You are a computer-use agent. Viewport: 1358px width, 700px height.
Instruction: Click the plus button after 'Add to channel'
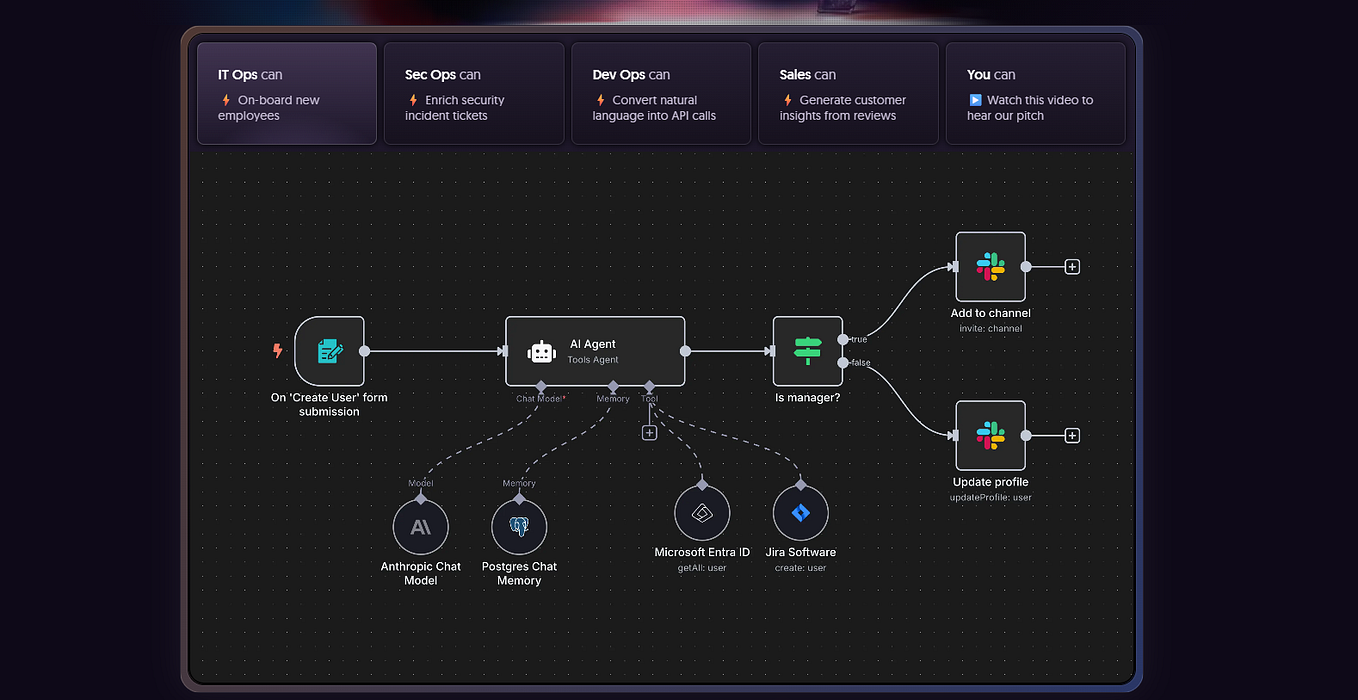[1071, 266]
